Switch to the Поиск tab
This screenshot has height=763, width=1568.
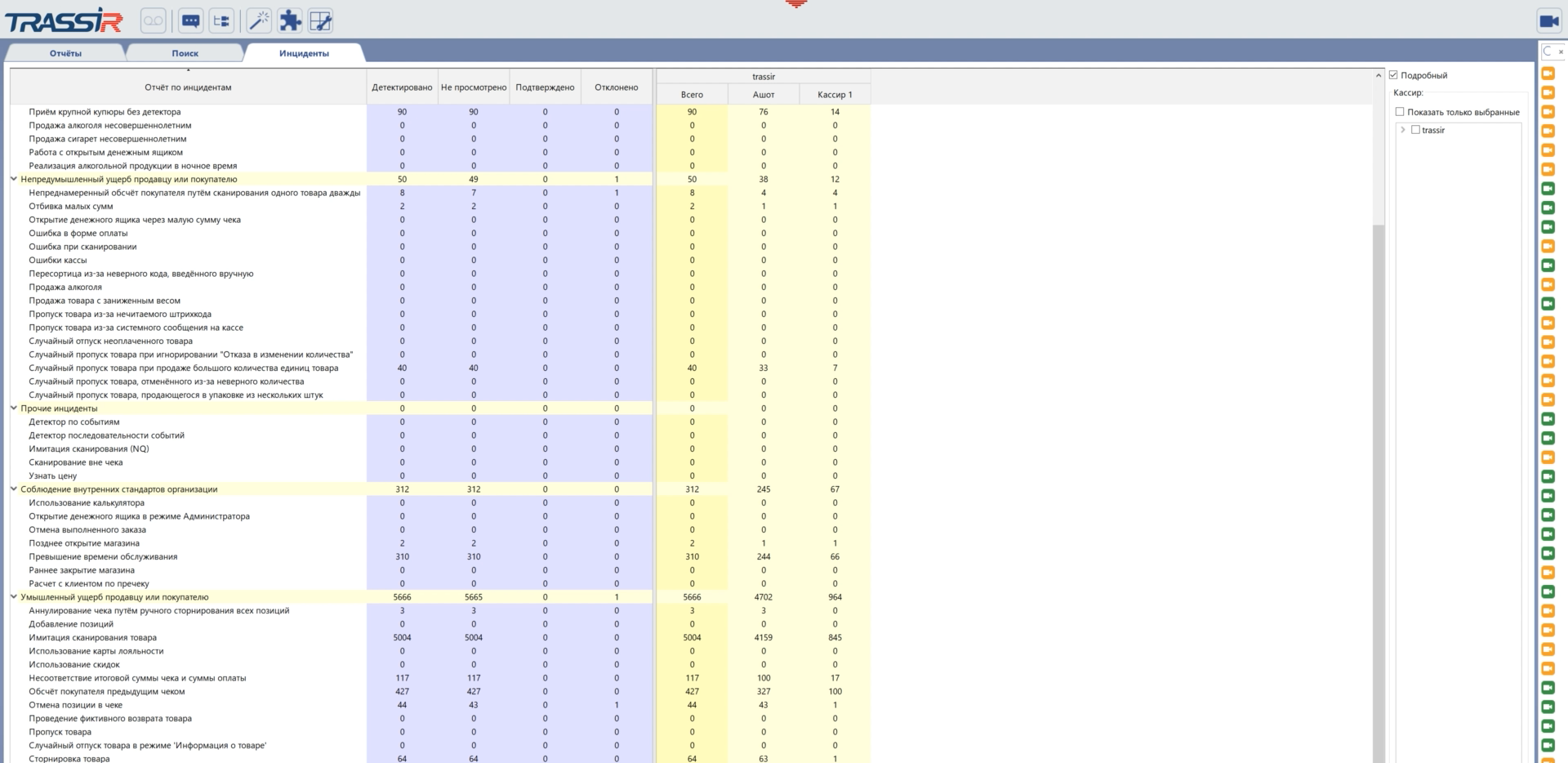[185, 53]
